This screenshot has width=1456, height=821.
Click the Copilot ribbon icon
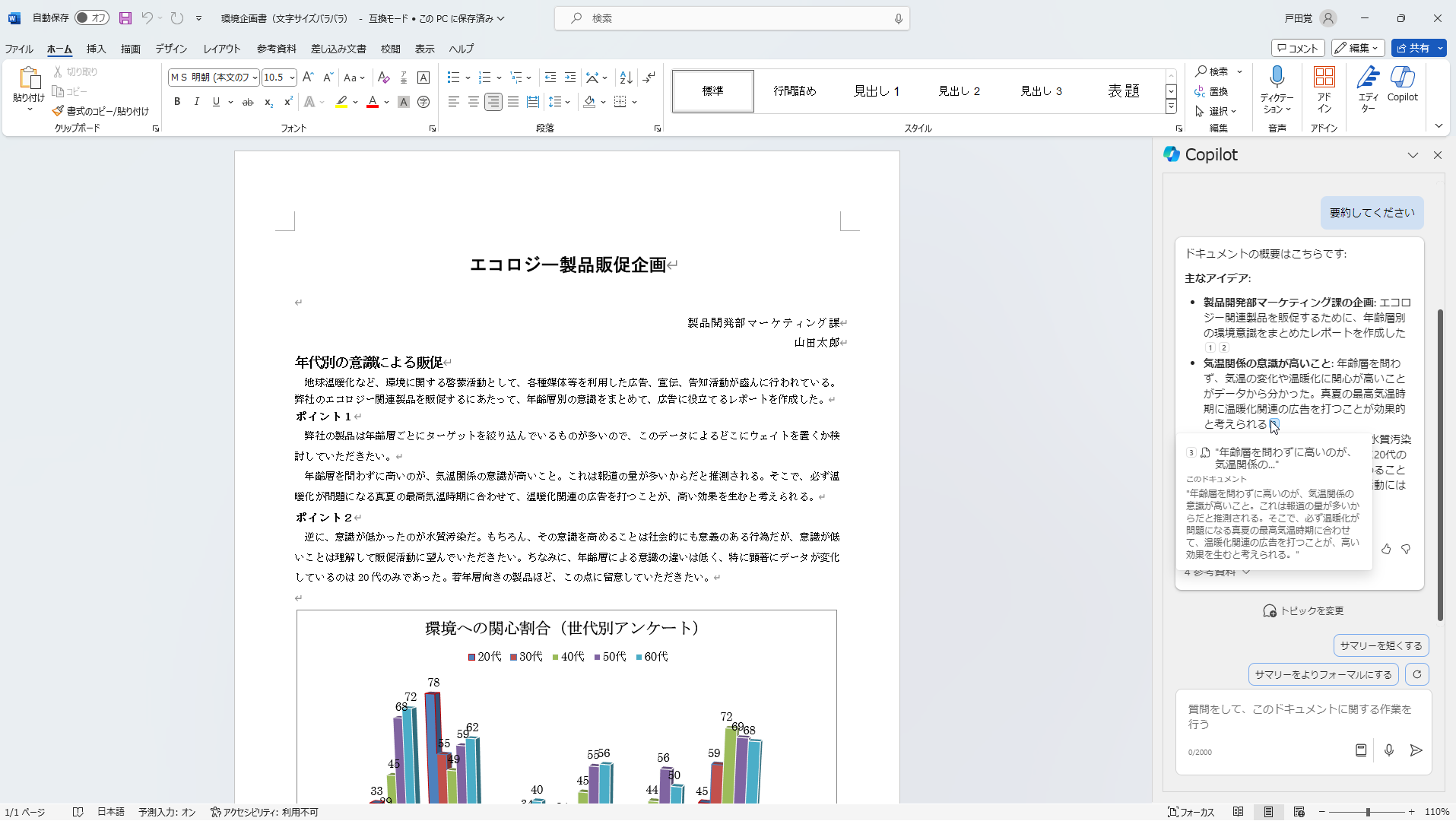(x=1403, y=84)
